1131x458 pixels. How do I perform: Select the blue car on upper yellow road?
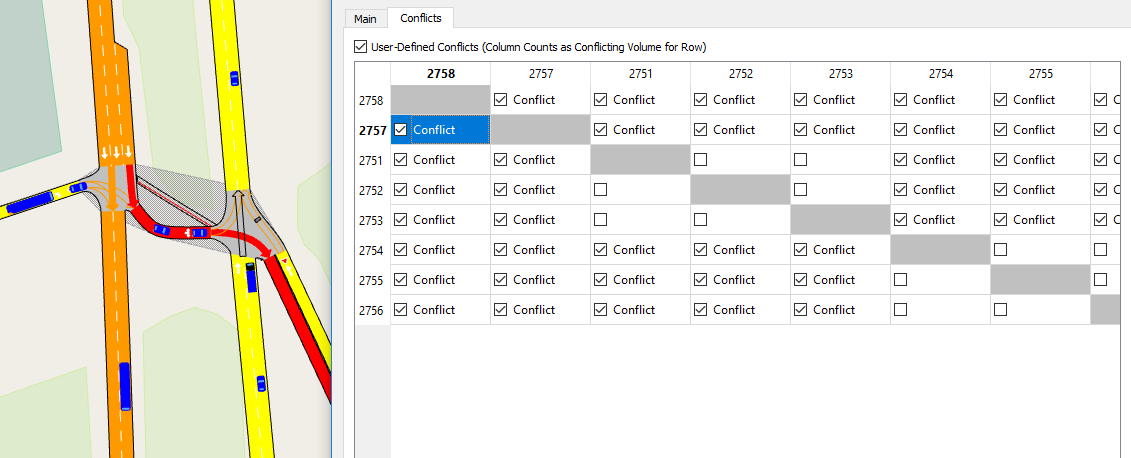(234, 77)
